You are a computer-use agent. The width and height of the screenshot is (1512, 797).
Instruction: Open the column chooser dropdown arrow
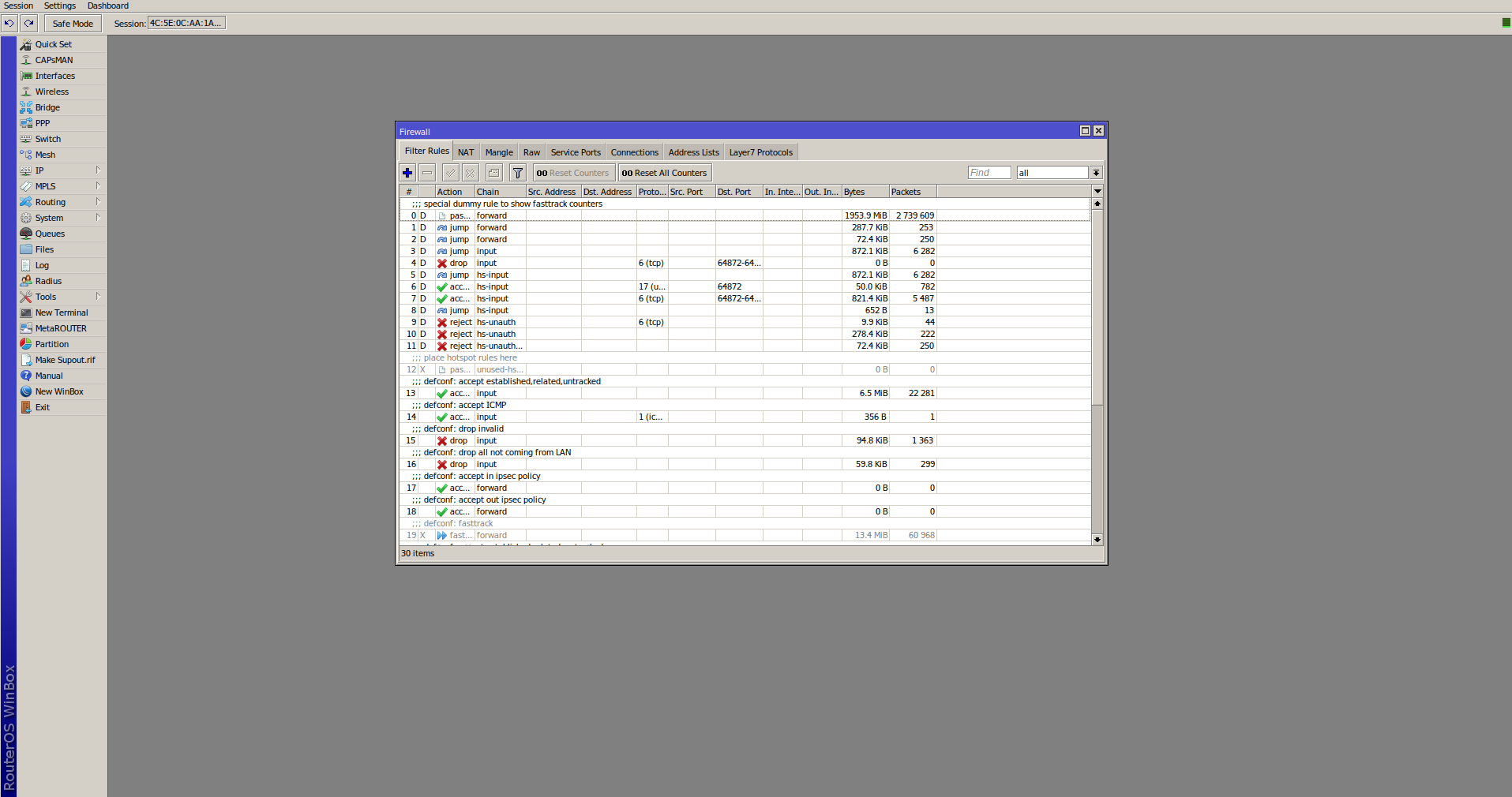[1097, 192]
